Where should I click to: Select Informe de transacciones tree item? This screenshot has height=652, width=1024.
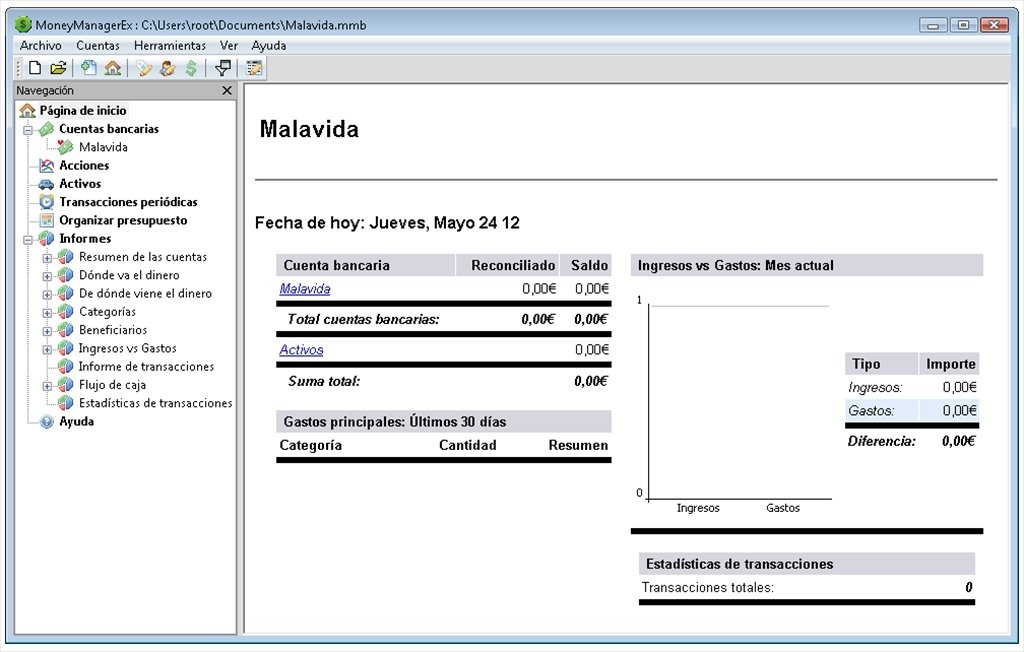[146, 367]
